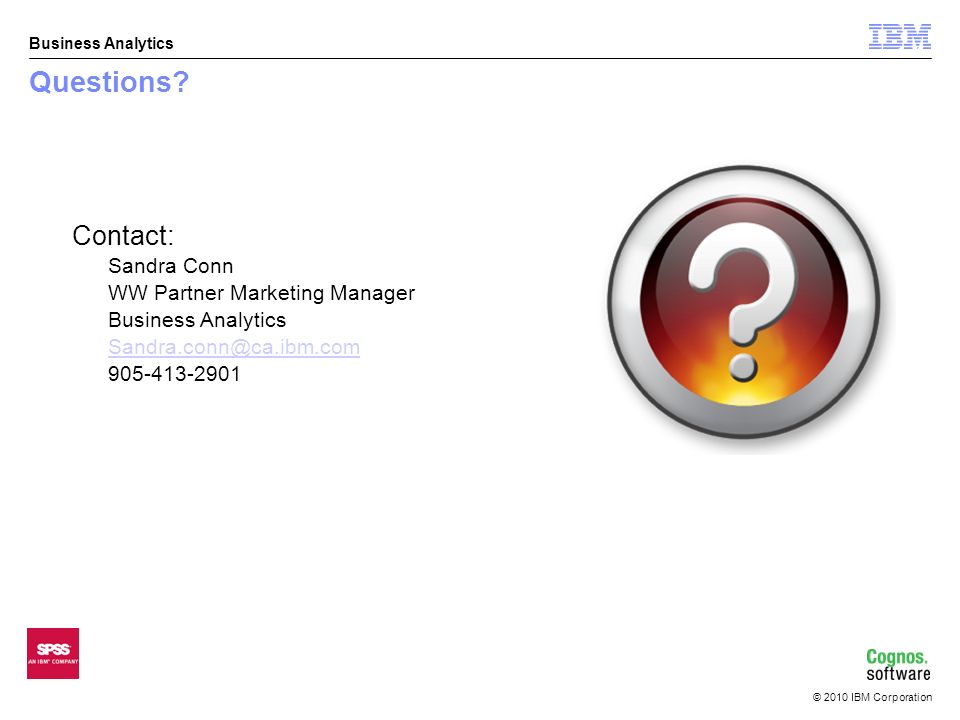
Task: Click the large question mark graphic
Action: pyautogui.click(x=744, y=302)
